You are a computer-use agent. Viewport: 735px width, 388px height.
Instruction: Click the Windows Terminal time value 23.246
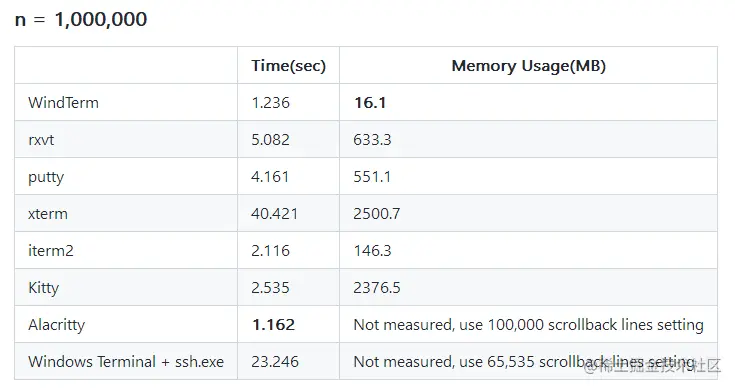coord(275,362)
